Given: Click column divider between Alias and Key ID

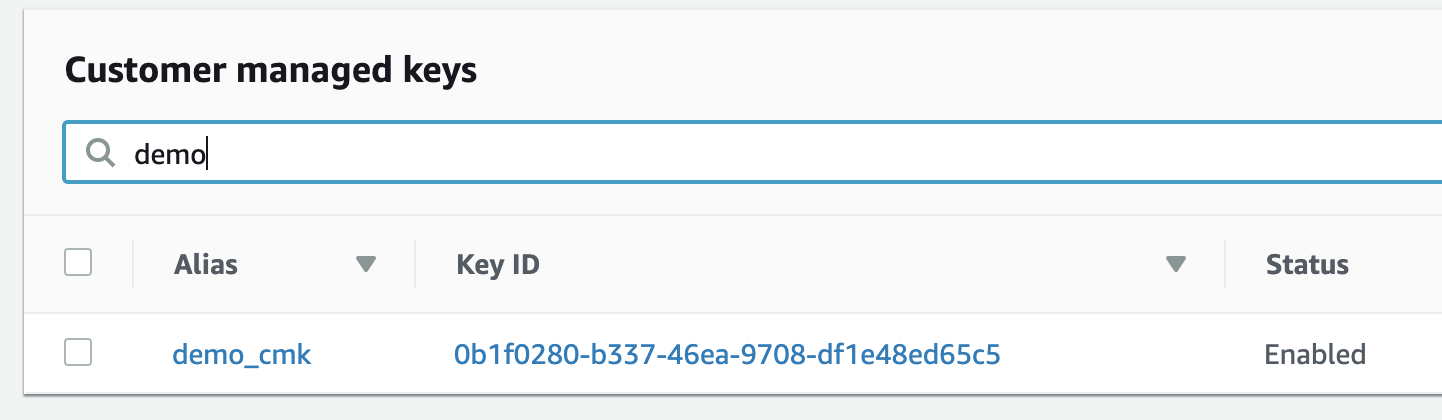Looking at the screenshot, I should [415, 264].
